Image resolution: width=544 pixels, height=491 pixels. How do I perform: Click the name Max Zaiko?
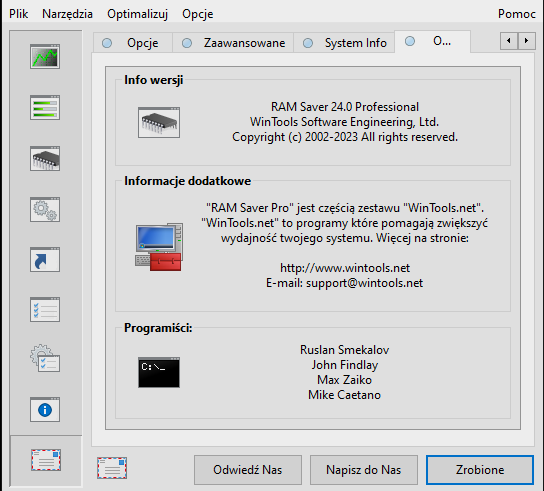pyautogui.click(x=345, y=380)
